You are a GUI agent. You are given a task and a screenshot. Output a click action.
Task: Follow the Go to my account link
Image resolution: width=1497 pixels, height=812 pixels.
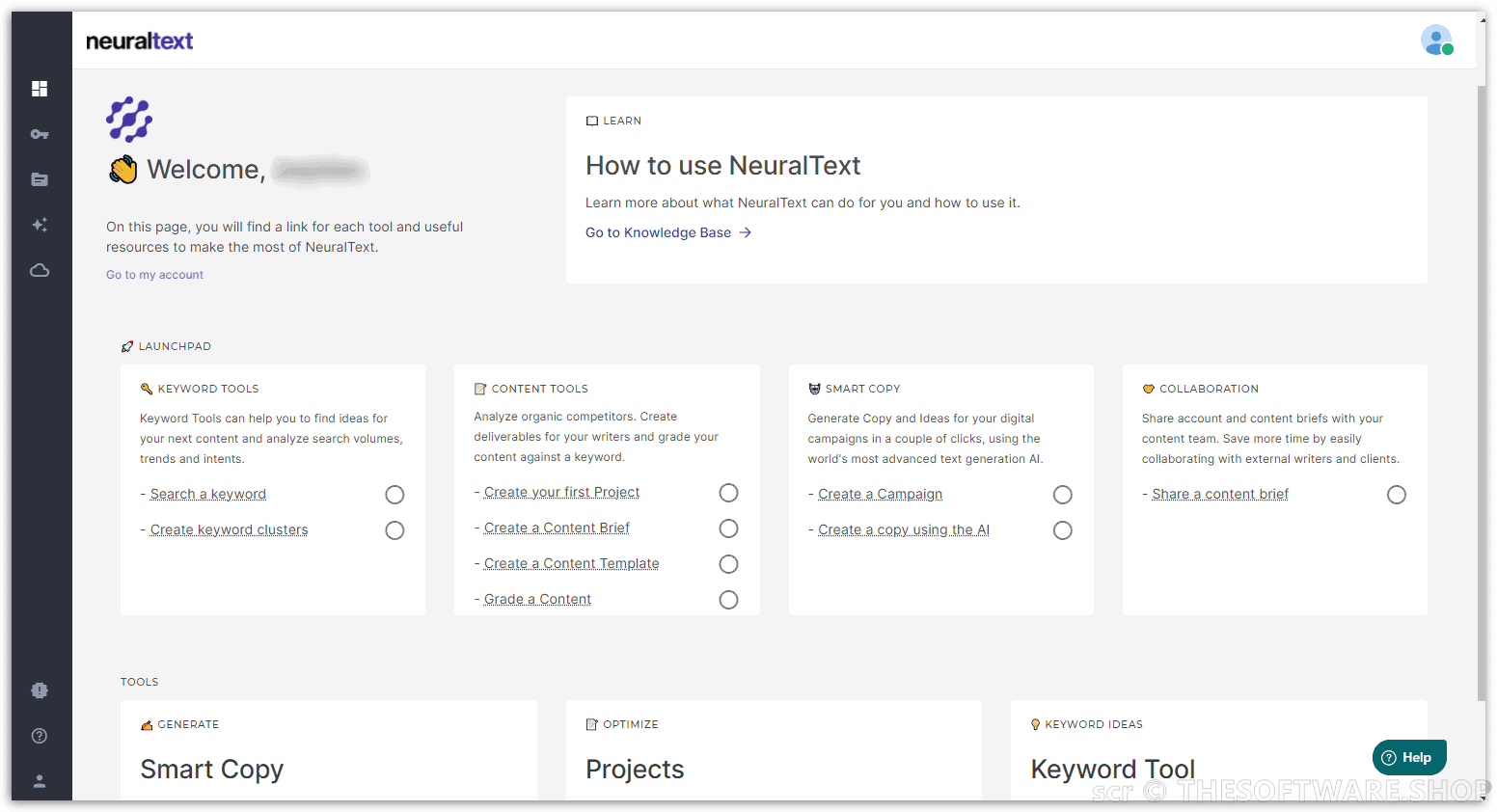(x=154, y=275)
